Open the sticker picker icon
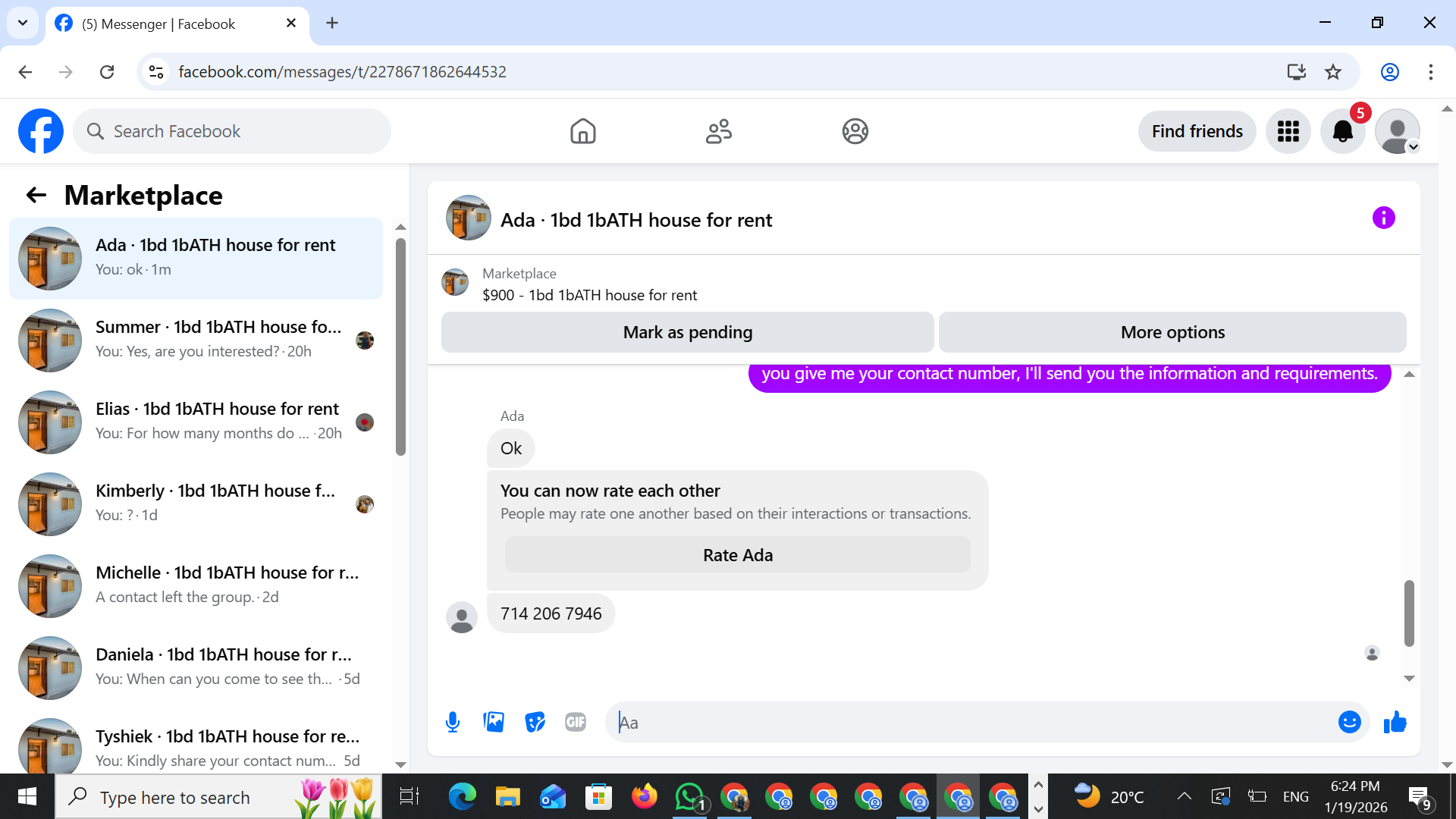This screenshot has height=819, width=1456. pos(535,722)
